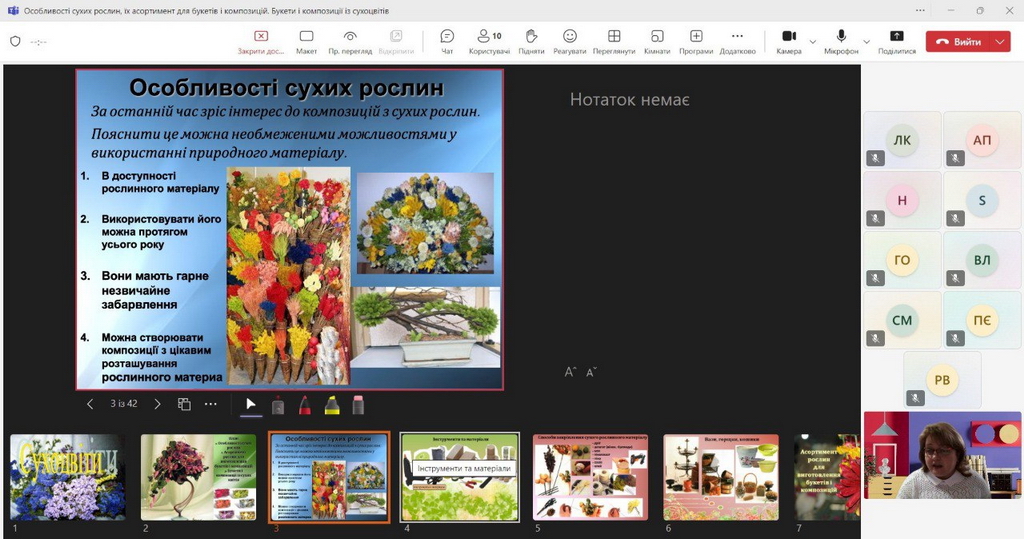Select the red pen color tool
1024x539 pixels.
tap(305, 405)
